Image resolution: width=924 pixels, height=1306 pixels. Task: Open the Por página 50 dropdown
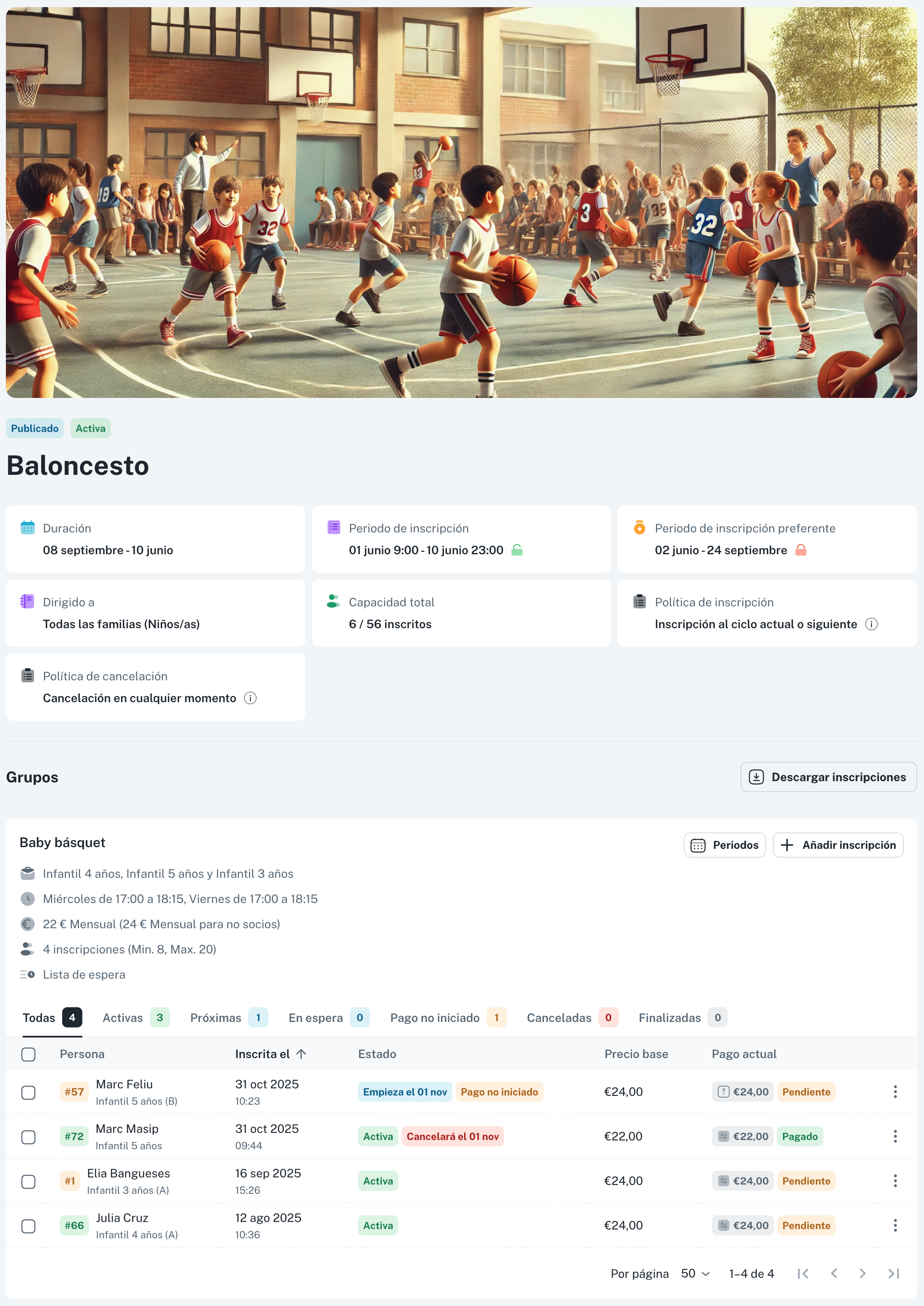tap(695, 1274)
